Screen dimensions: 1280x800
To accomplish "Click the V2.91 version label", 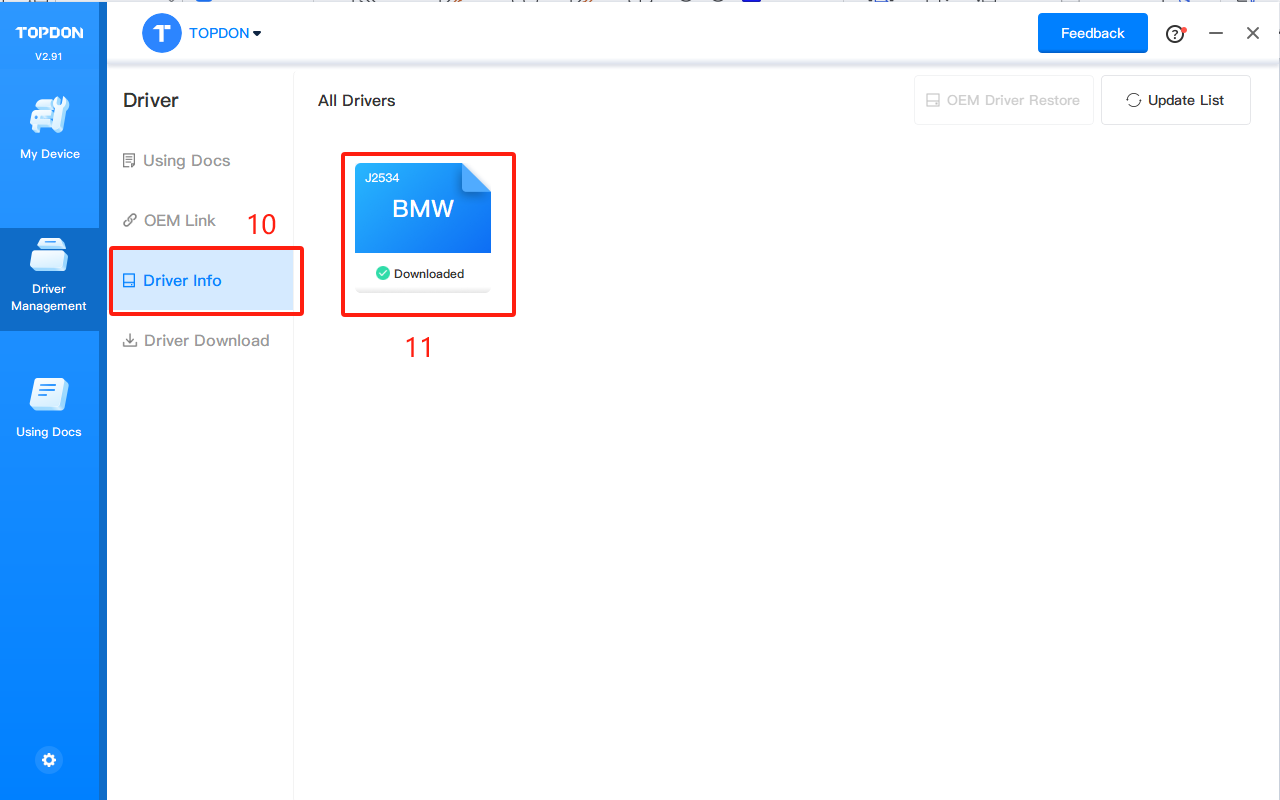I will click(49, 56).
